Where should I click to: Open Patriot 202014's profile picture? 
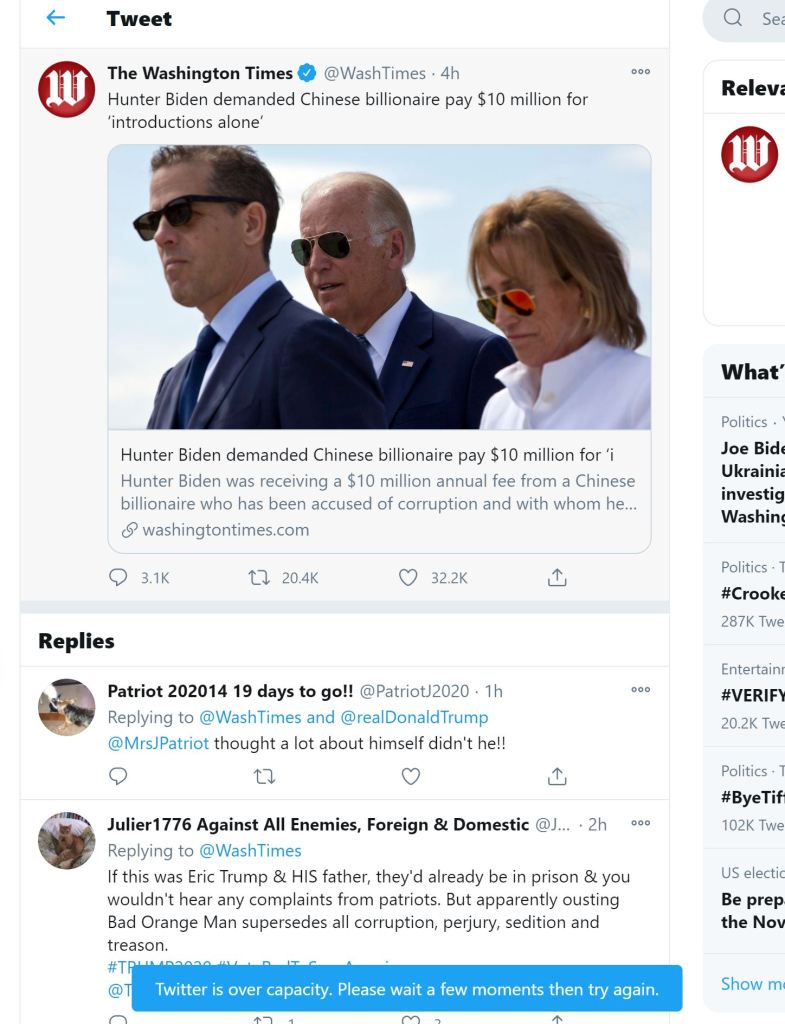pos(66,708)
